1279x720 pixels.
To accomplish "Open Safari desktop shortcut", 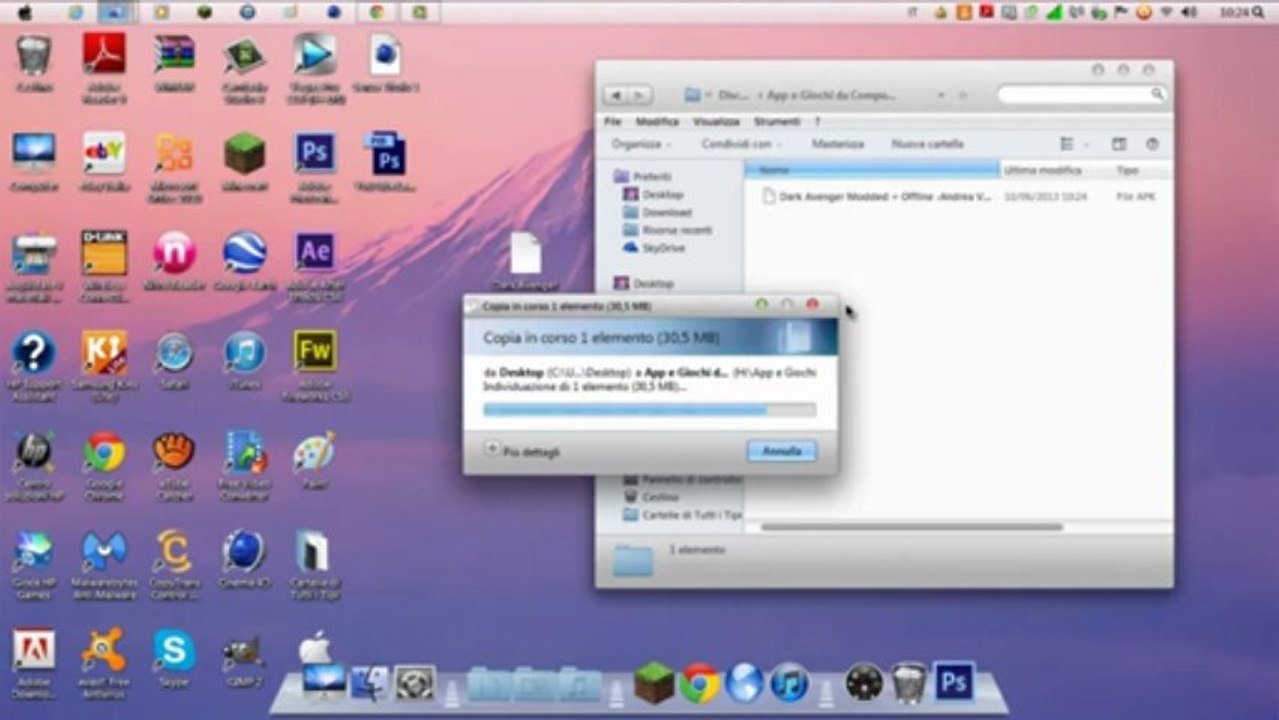I will pyautogui.click(x=174, y=352).
